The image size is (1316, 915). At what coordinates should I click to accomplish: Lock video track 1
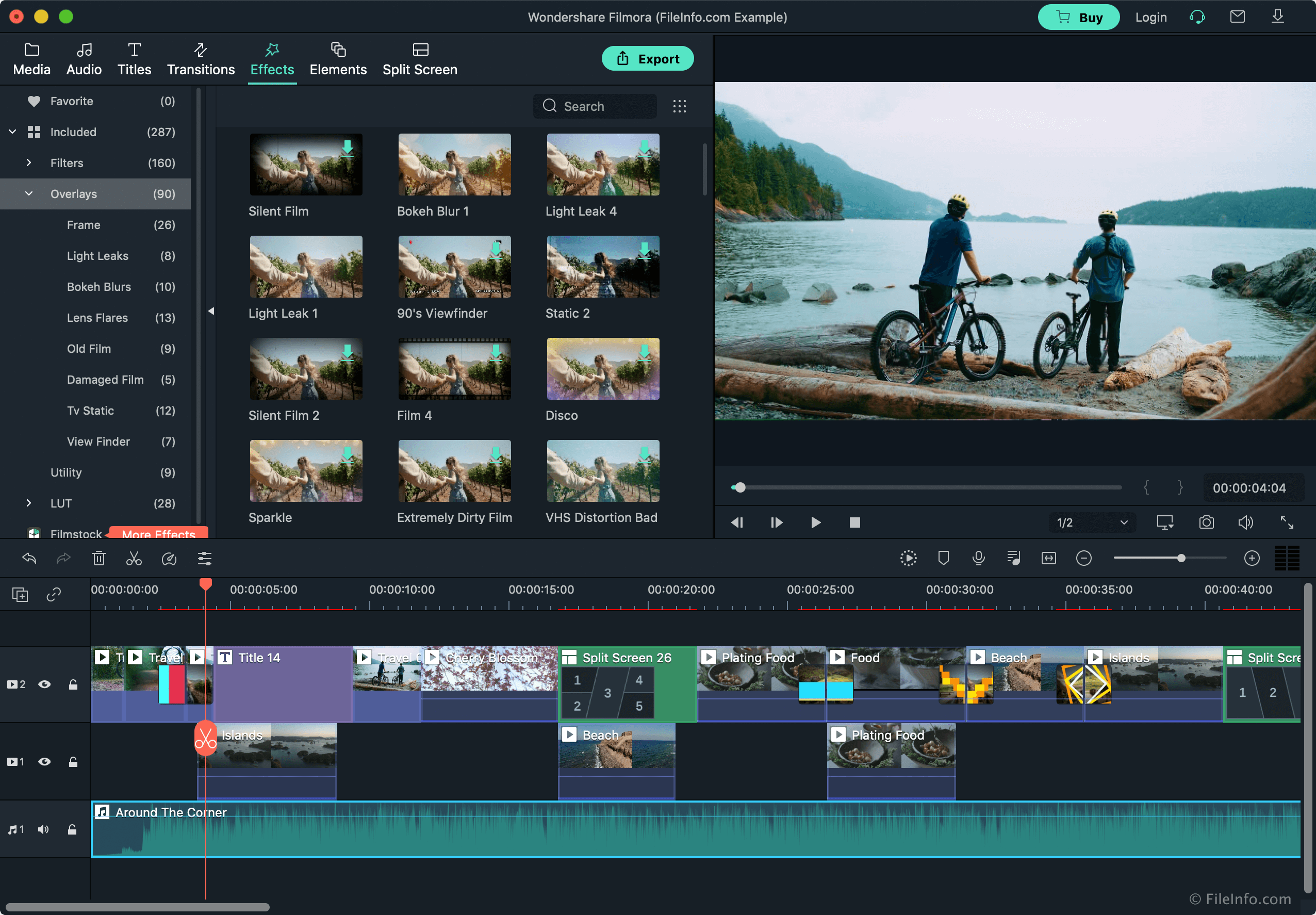73,761
